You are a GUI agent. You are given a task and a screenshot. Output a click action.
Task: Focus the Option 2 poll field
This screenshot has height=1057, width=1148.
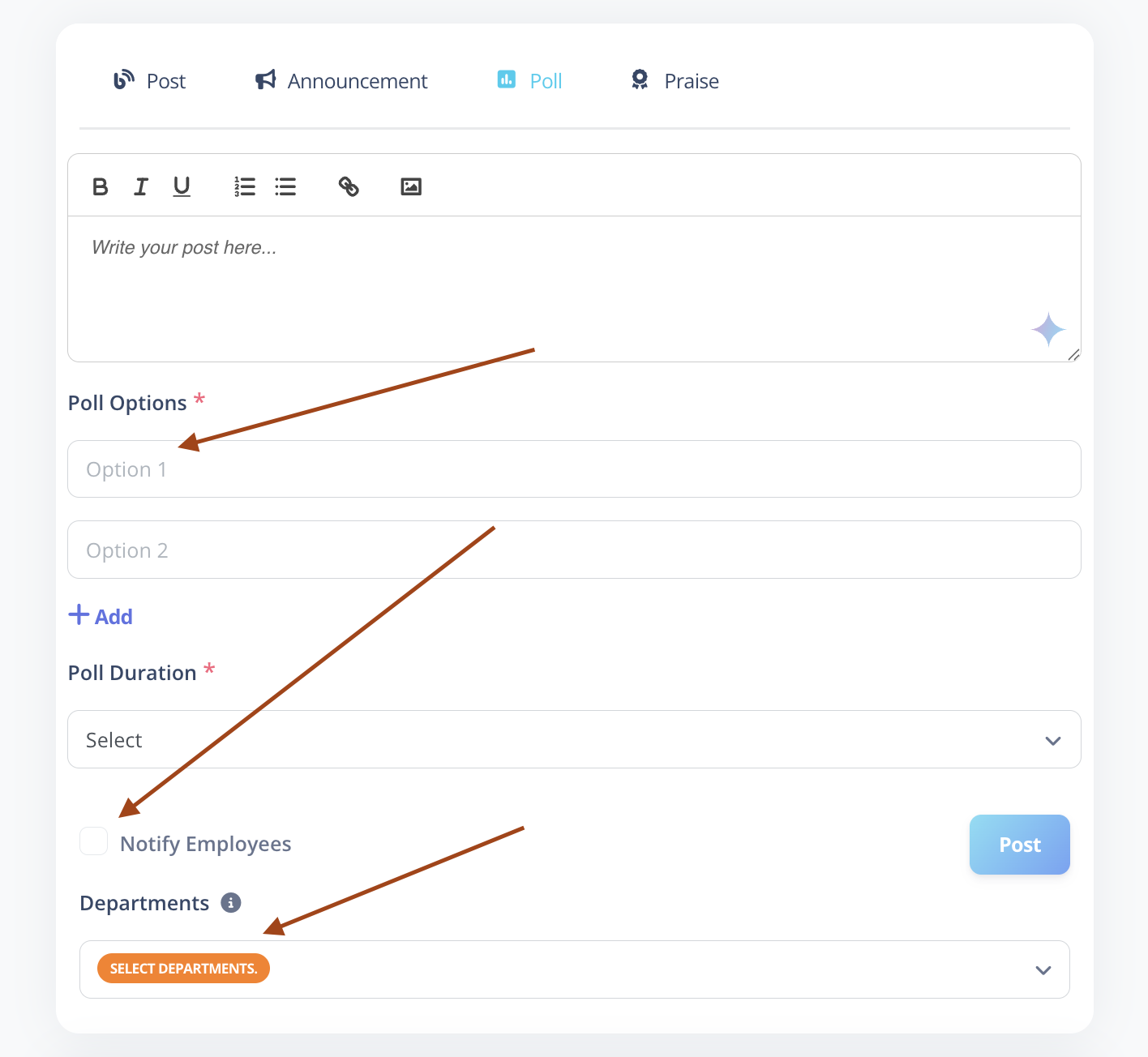[x=574, y=550]
